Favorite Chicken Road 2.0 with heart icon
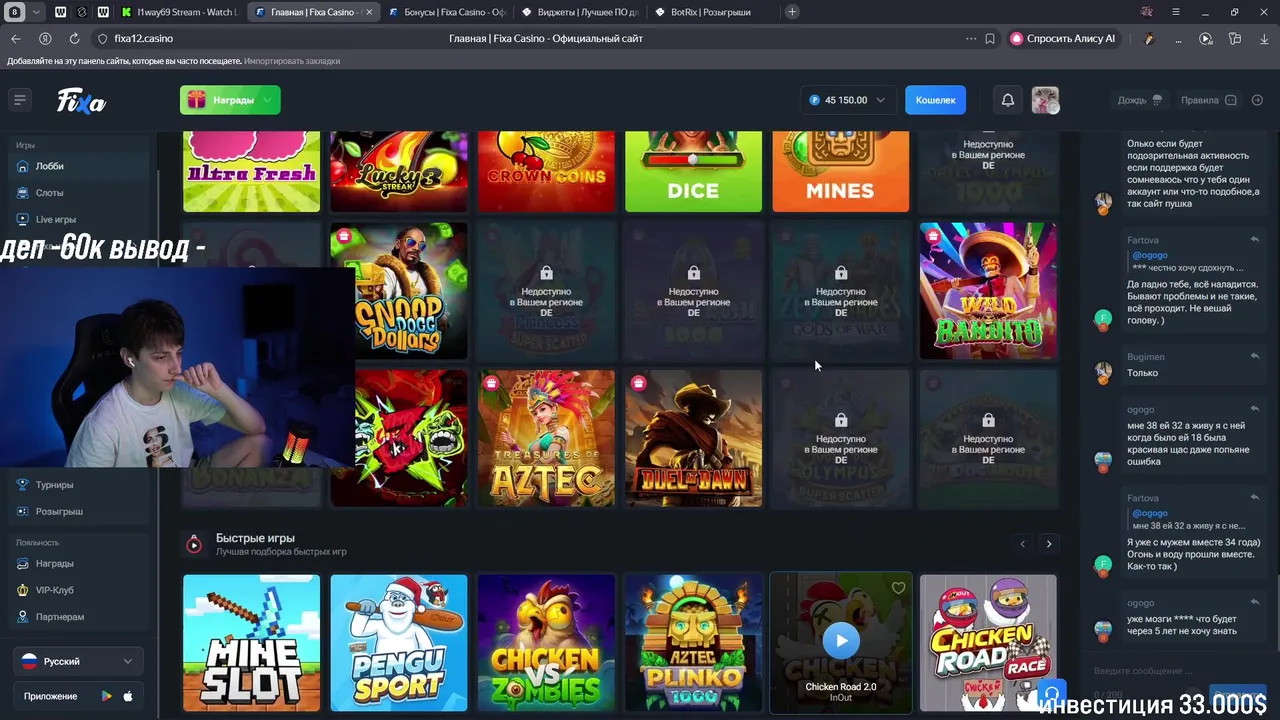This screenshot has width=1280, height=720. click(x=898, y=588)
